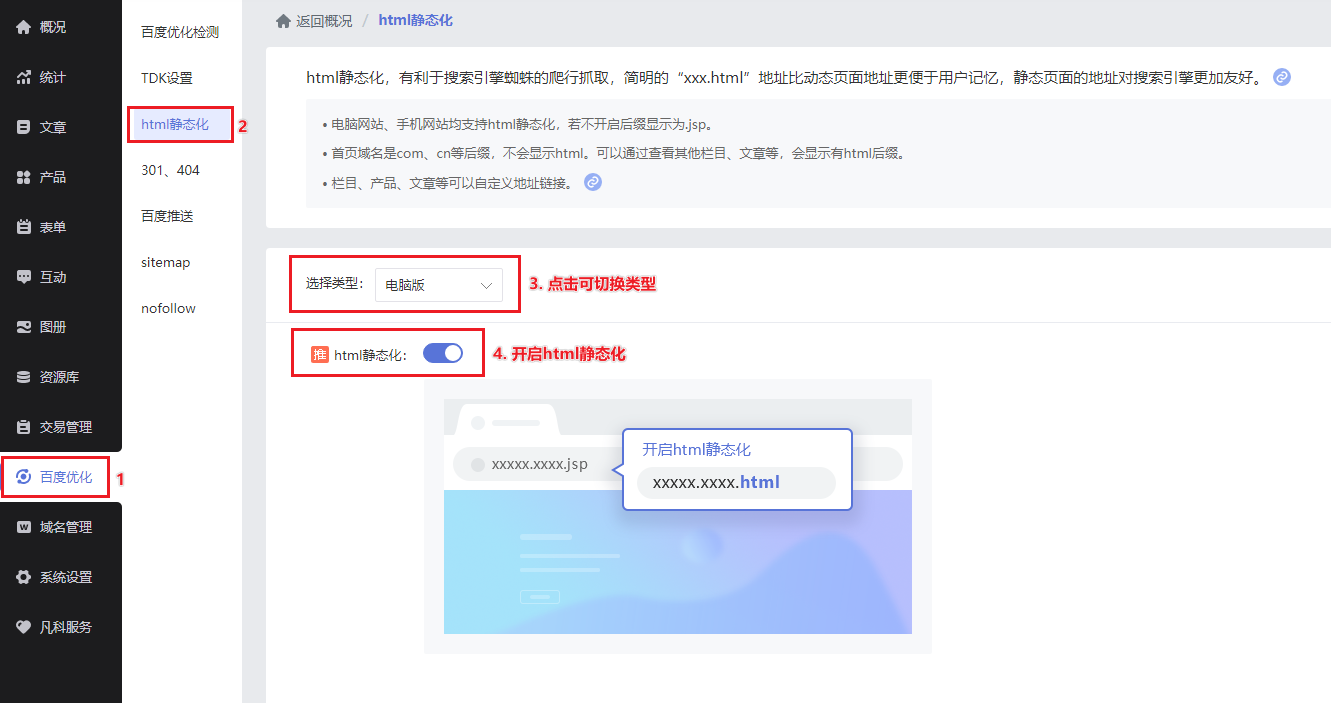This screenshot has height=703, width=1331.
Task: Click the 选择类型: label
Action: click(x=335, y=284)
